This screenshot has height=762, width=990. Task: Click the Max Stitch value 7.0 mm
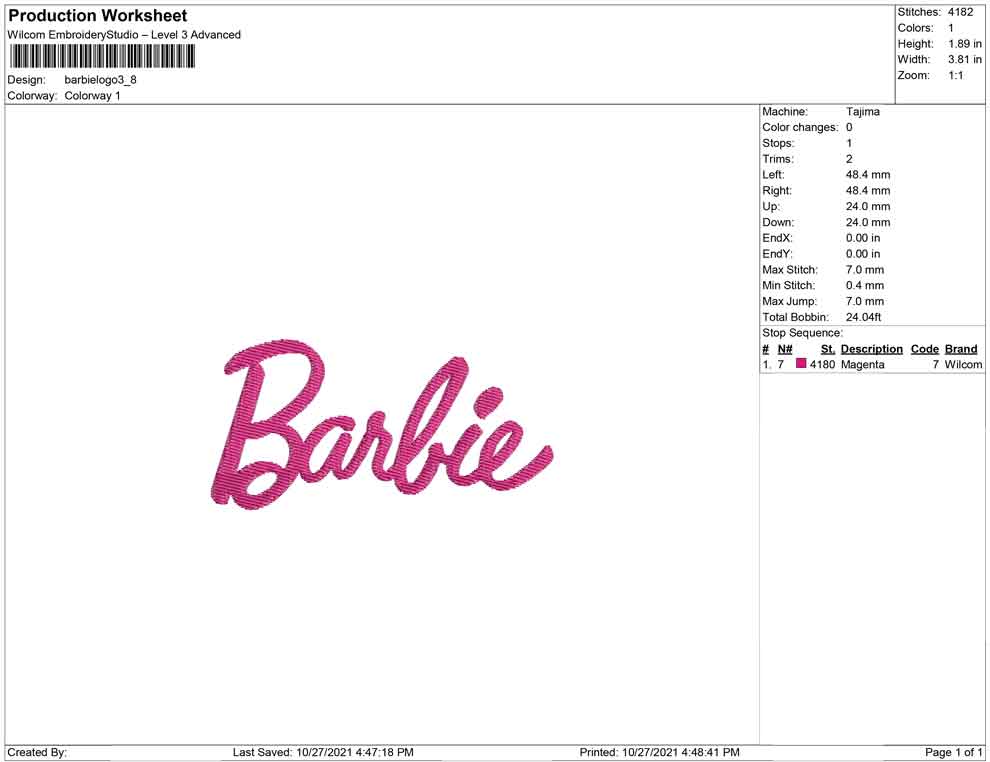[x=865, y=270]
